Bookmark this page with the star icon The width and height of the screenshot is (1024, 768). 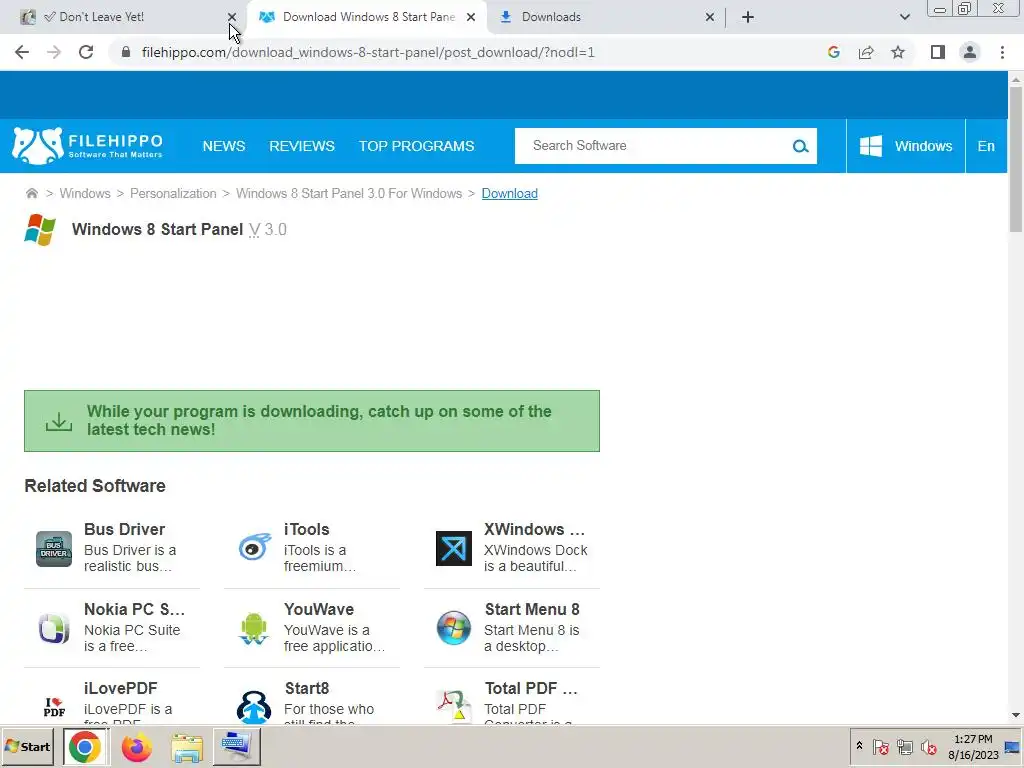tap(898, 52)
